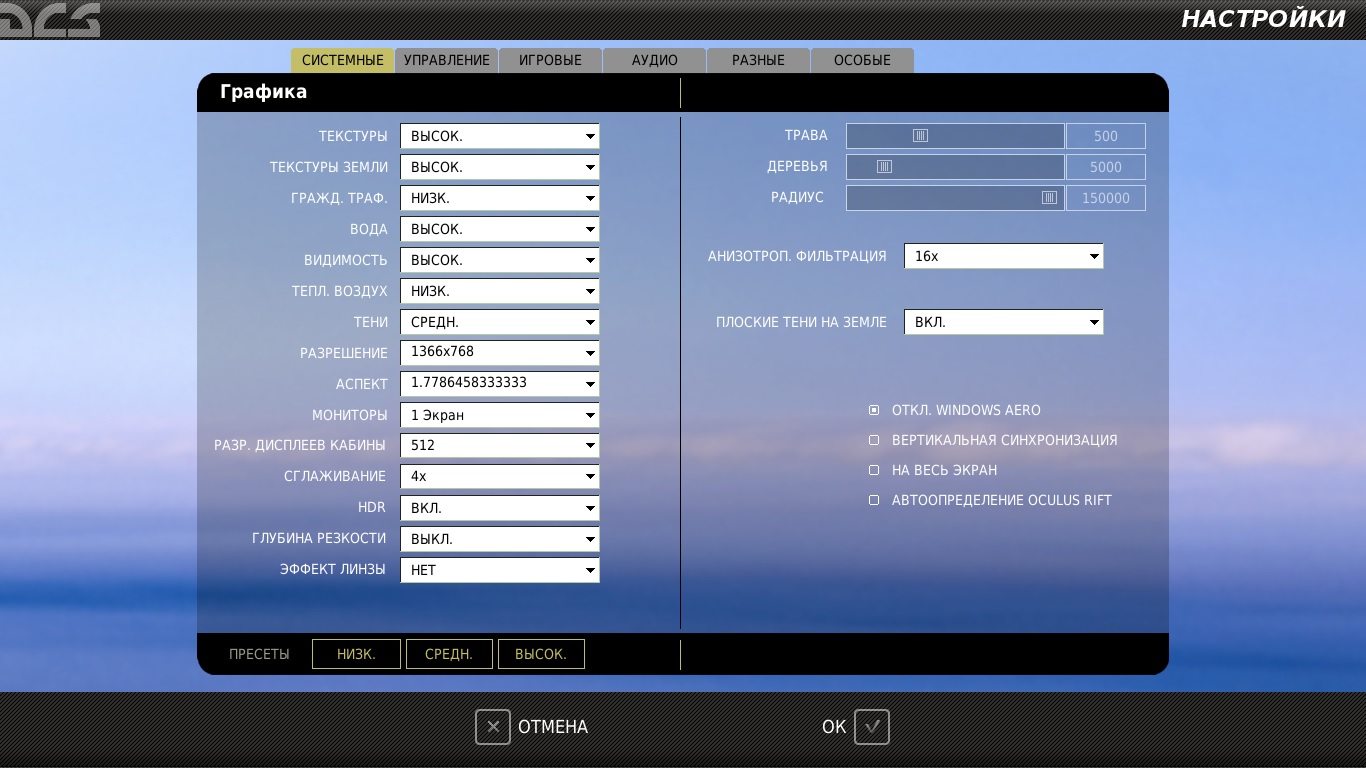Open the МОНИТОРЫ dropdown

(500, 415)
